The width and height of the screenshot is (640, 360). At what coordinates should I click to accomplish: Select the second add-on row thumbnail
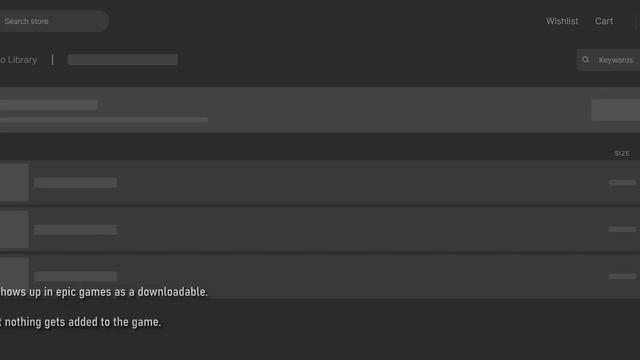(x=14, y=229)
